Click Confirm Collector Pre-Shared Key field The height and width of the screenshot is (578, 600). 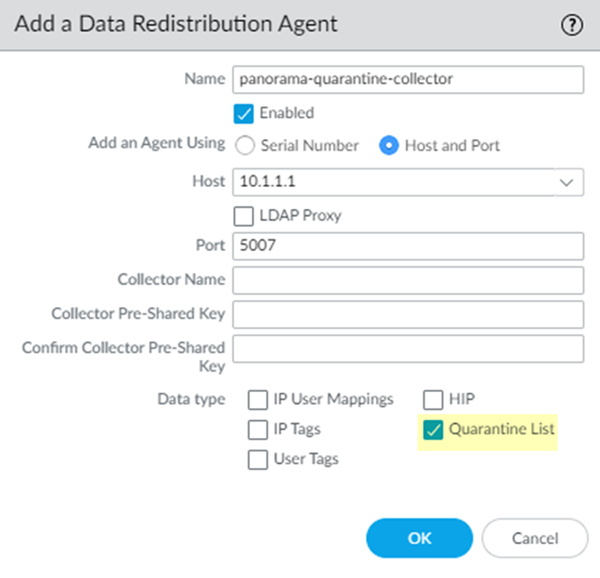(x=407, y=348)
